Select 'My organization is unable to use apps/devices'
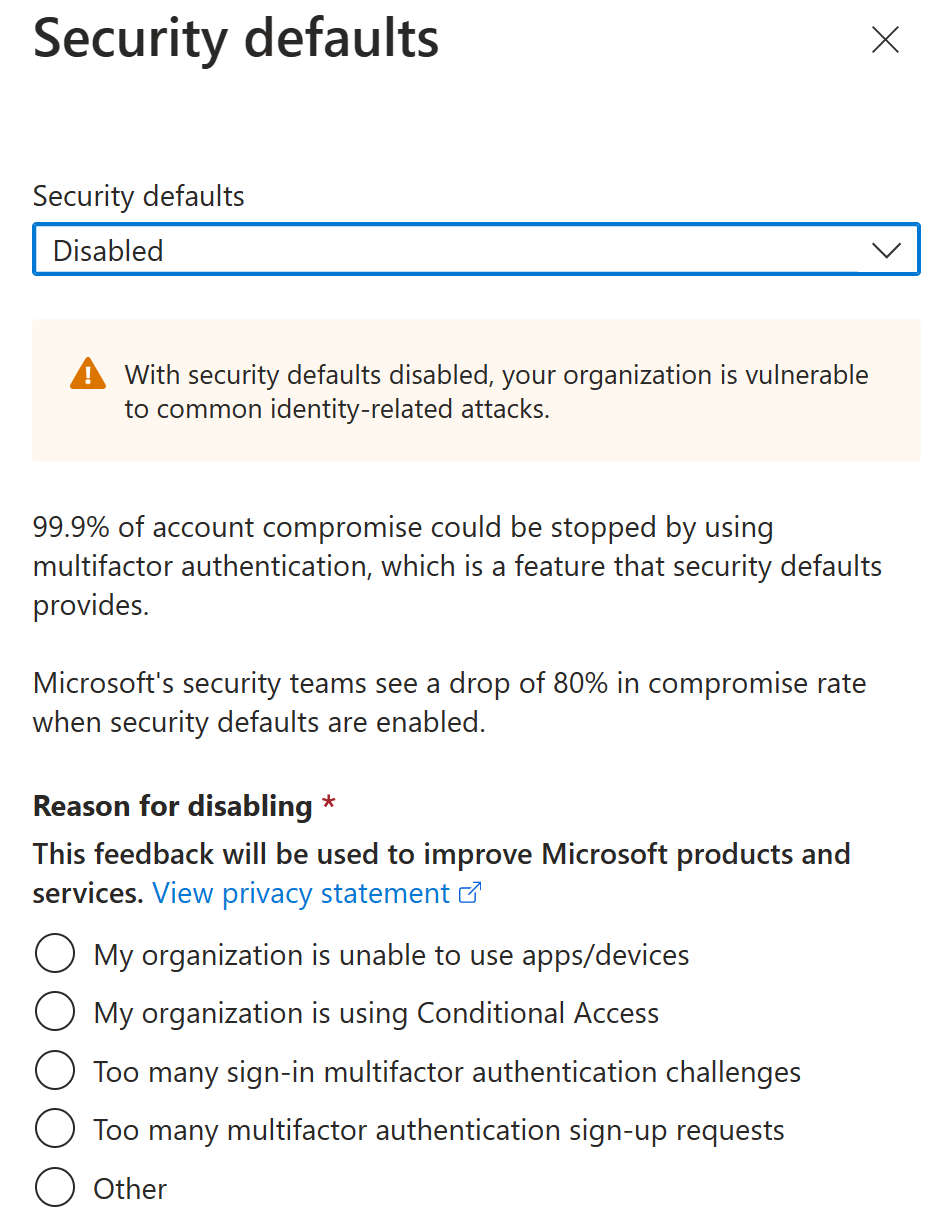Viewport: 949px width, 1225px height. coord(55,954)
